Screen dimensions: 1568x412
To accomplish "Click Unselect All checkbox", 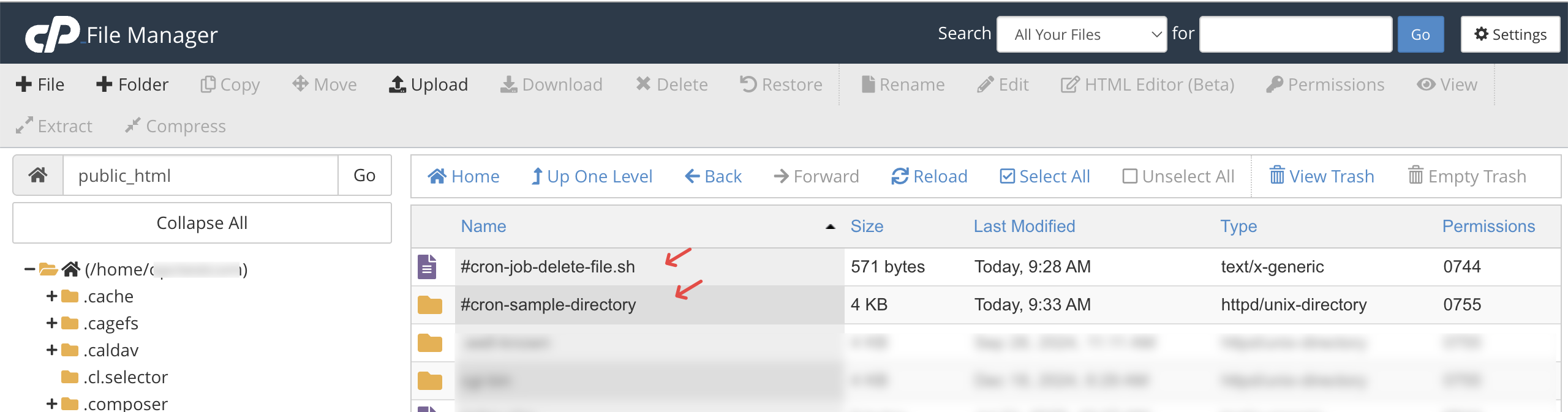I will 1129,176.
